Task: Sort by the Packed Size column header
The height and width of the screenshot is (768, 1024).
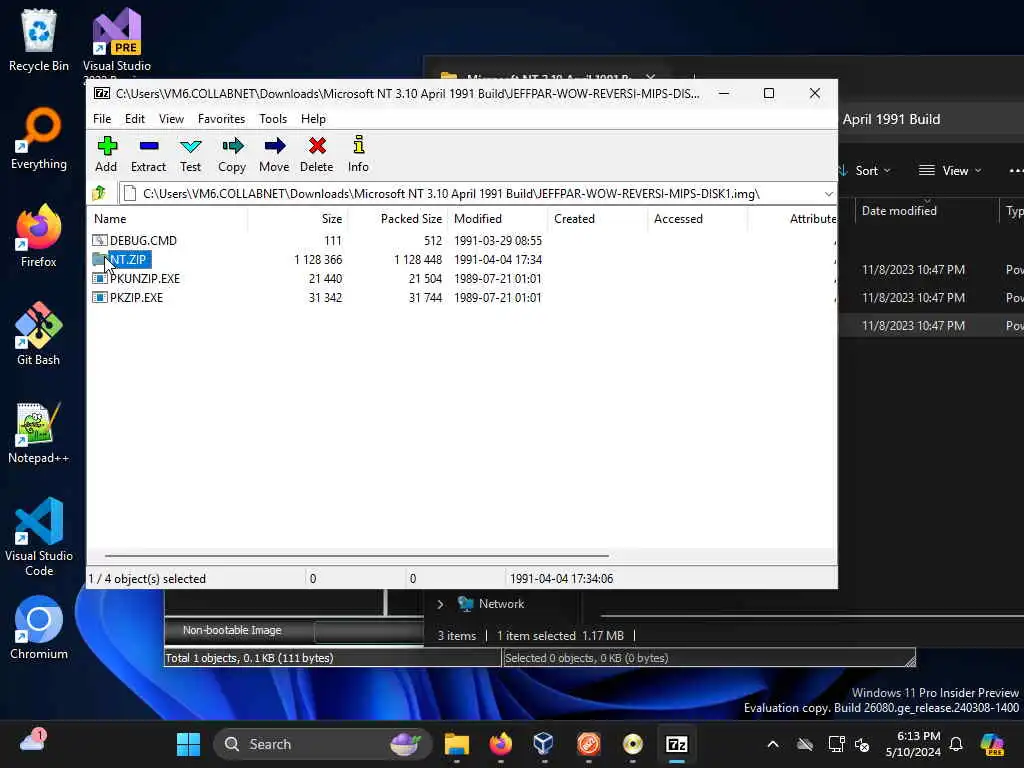Action: click(x=397, y=219)
